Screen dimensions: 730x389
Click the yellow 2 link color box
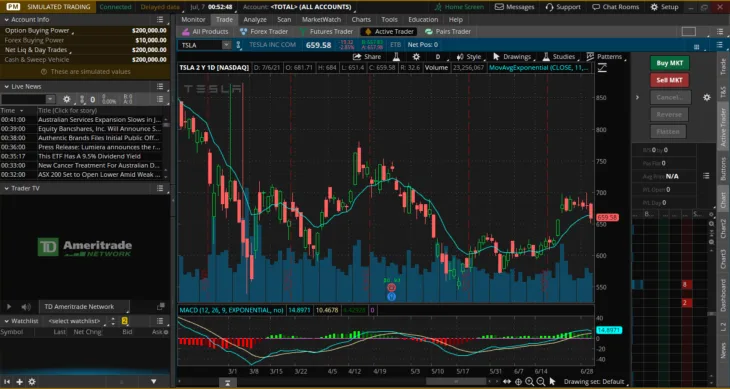[125, 321]
